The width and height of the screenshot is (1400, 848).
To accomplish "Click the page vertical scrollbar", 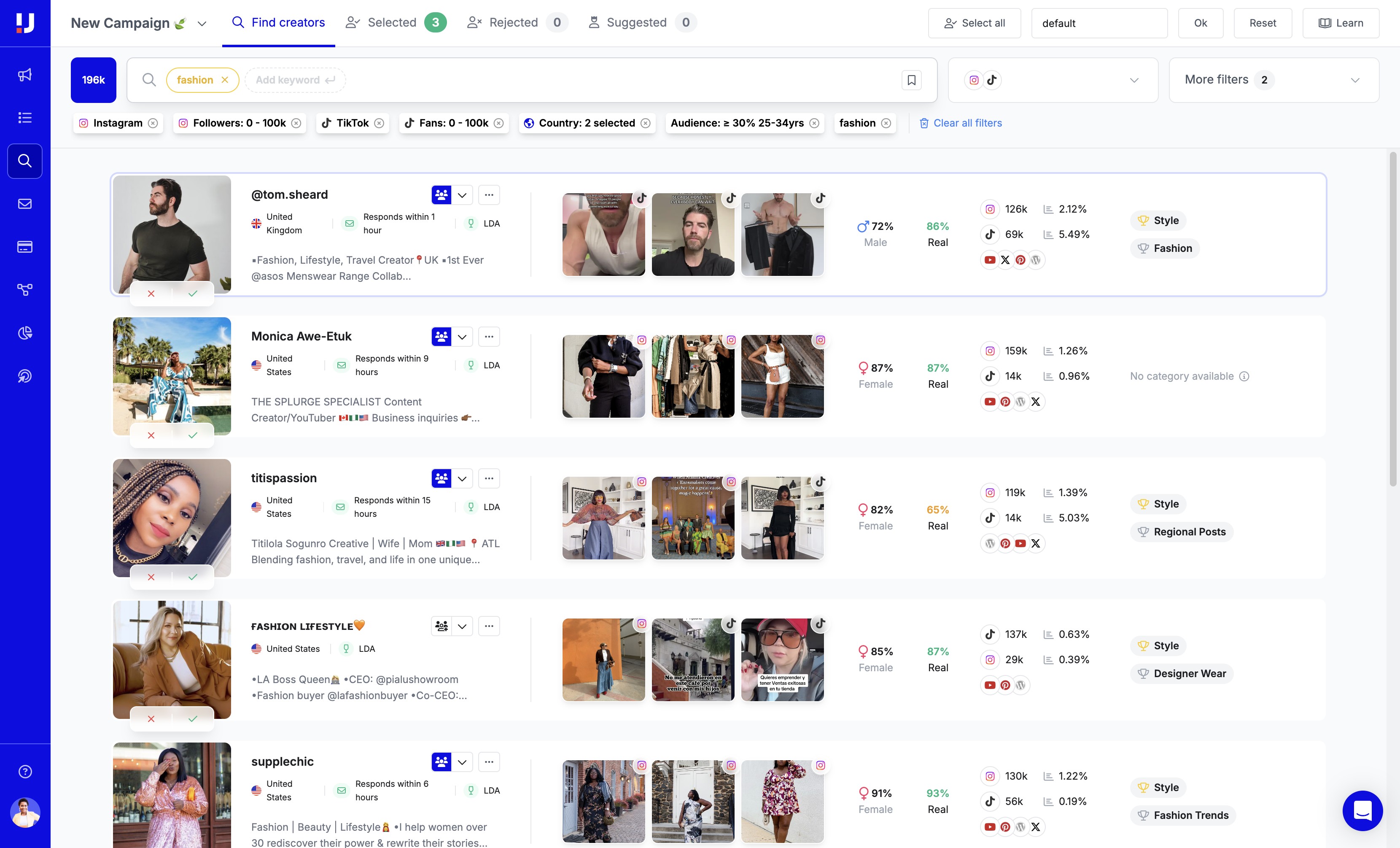I will coord(1392,318).
